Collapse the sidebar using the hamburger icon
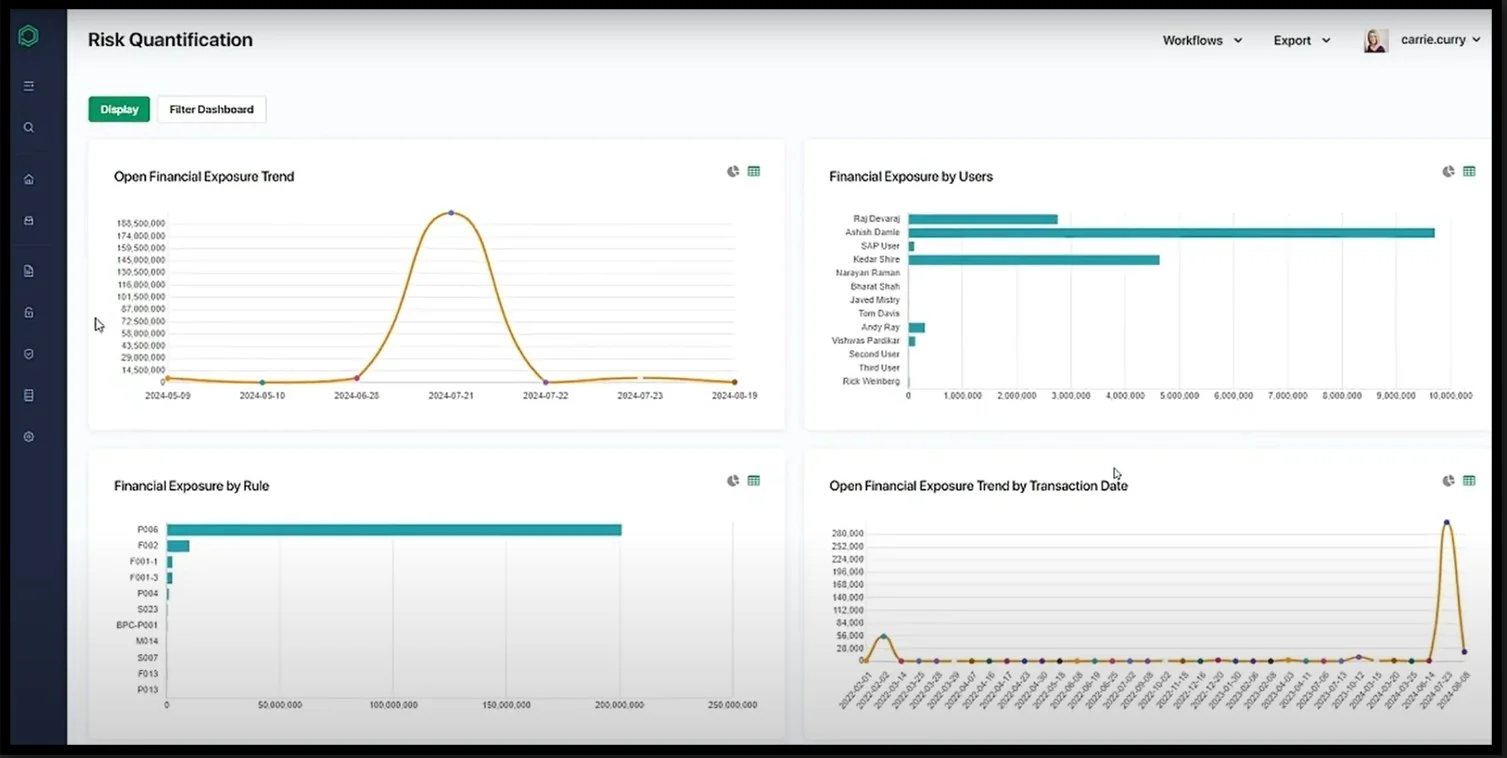The width and height of the screenshot is (1507, 758). pyautogui.click(x=28, y=85)
